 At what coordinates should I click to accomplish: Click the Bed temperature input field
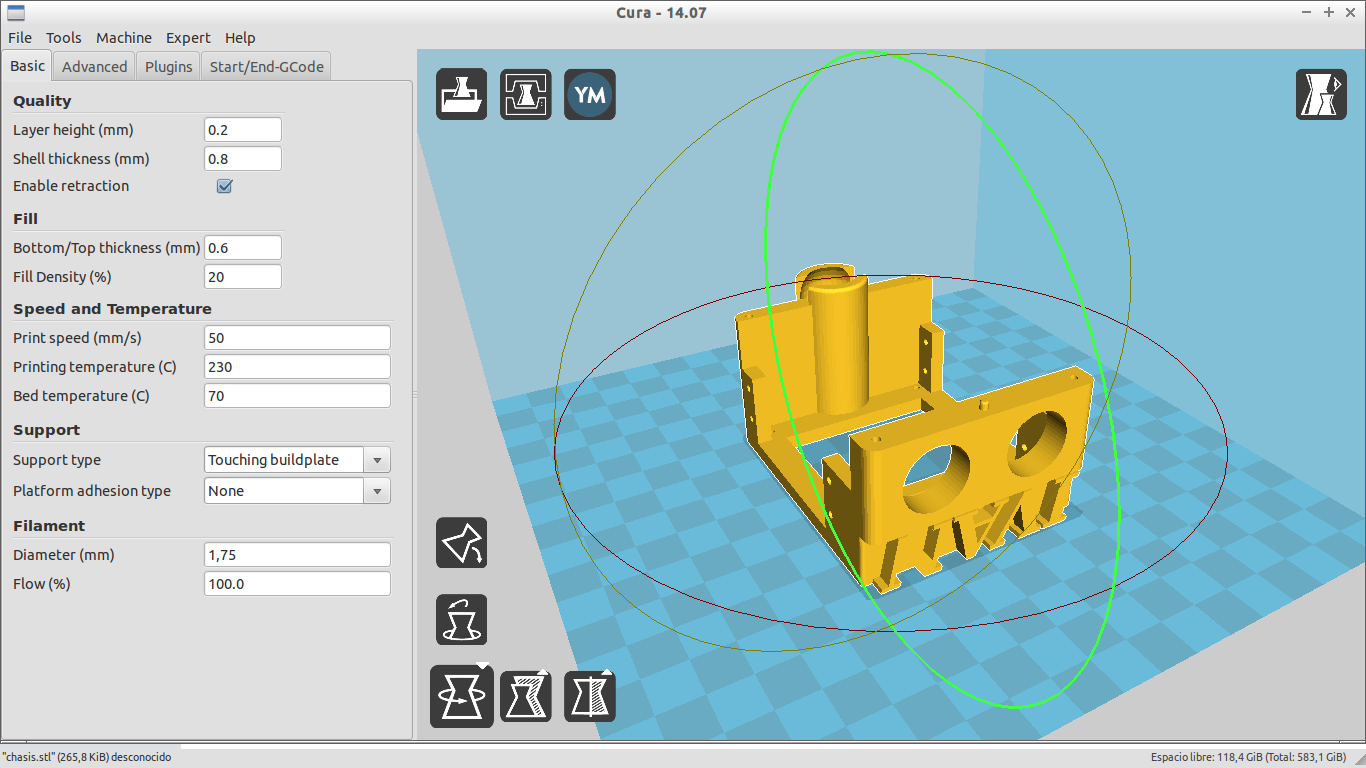coord(297,396)
